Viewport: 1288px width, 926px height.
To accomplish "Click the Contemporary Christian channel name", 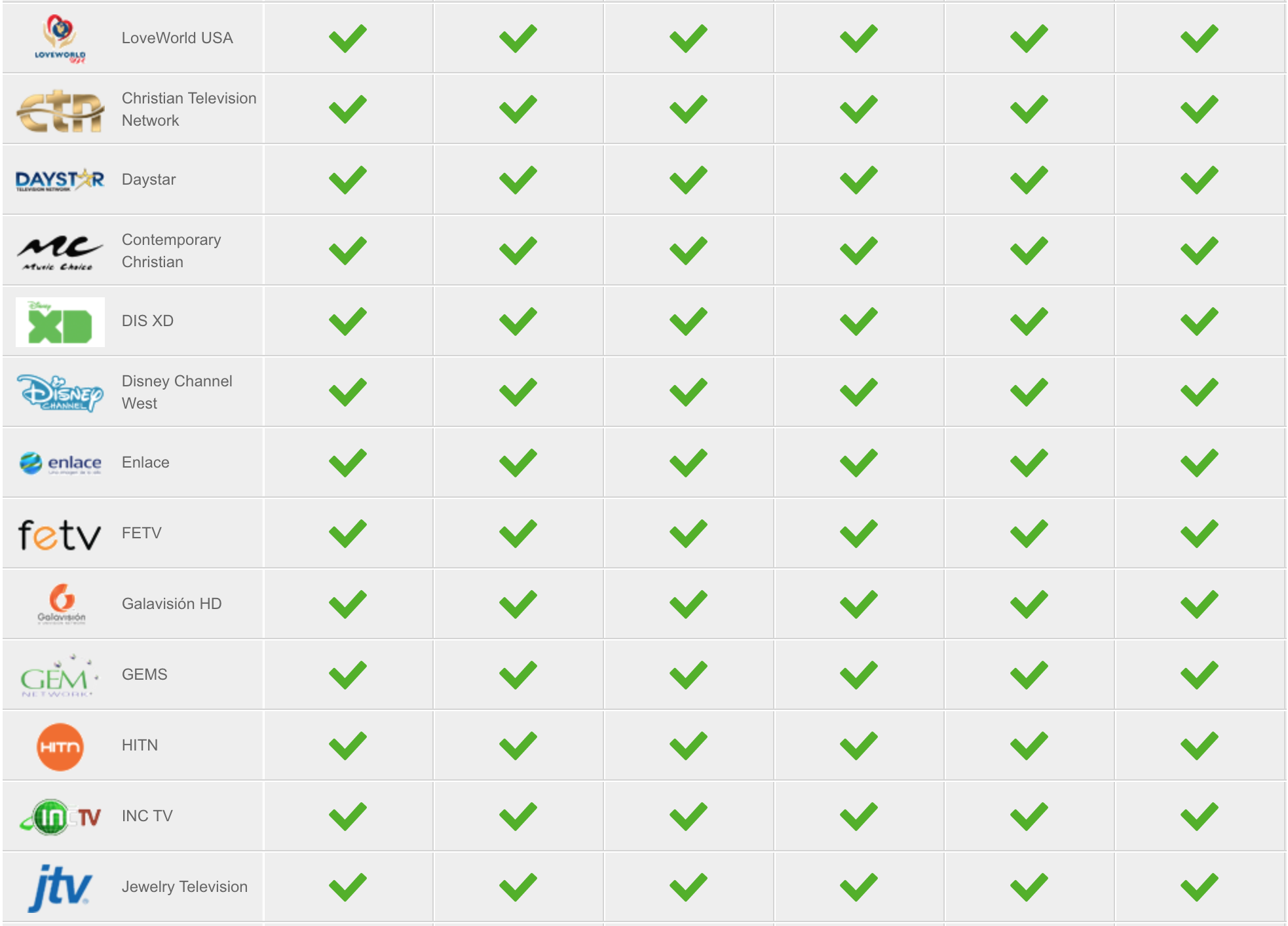I will click(172, 251).
